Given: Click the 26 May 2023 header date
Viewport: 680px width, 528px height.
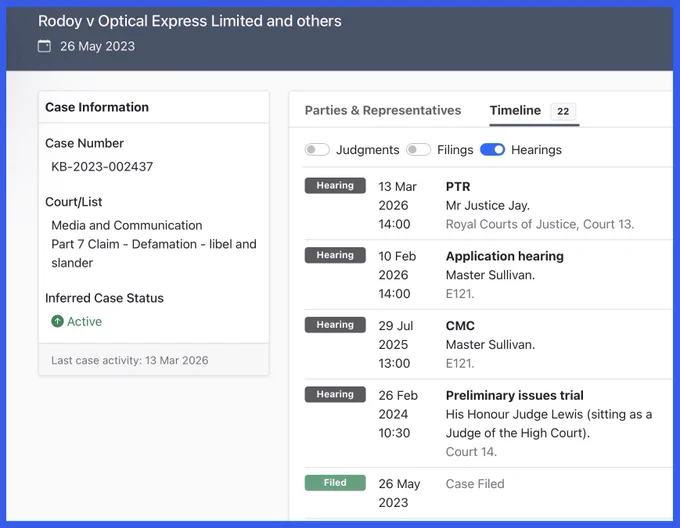Looking at the screenshot, I should pos(98,46).
